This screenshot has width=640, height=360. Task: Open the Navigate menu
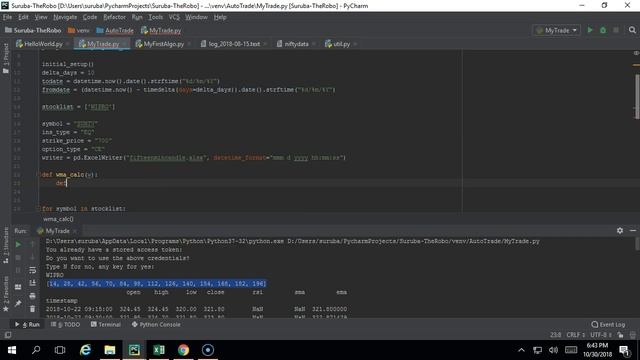tap(65, 17)
